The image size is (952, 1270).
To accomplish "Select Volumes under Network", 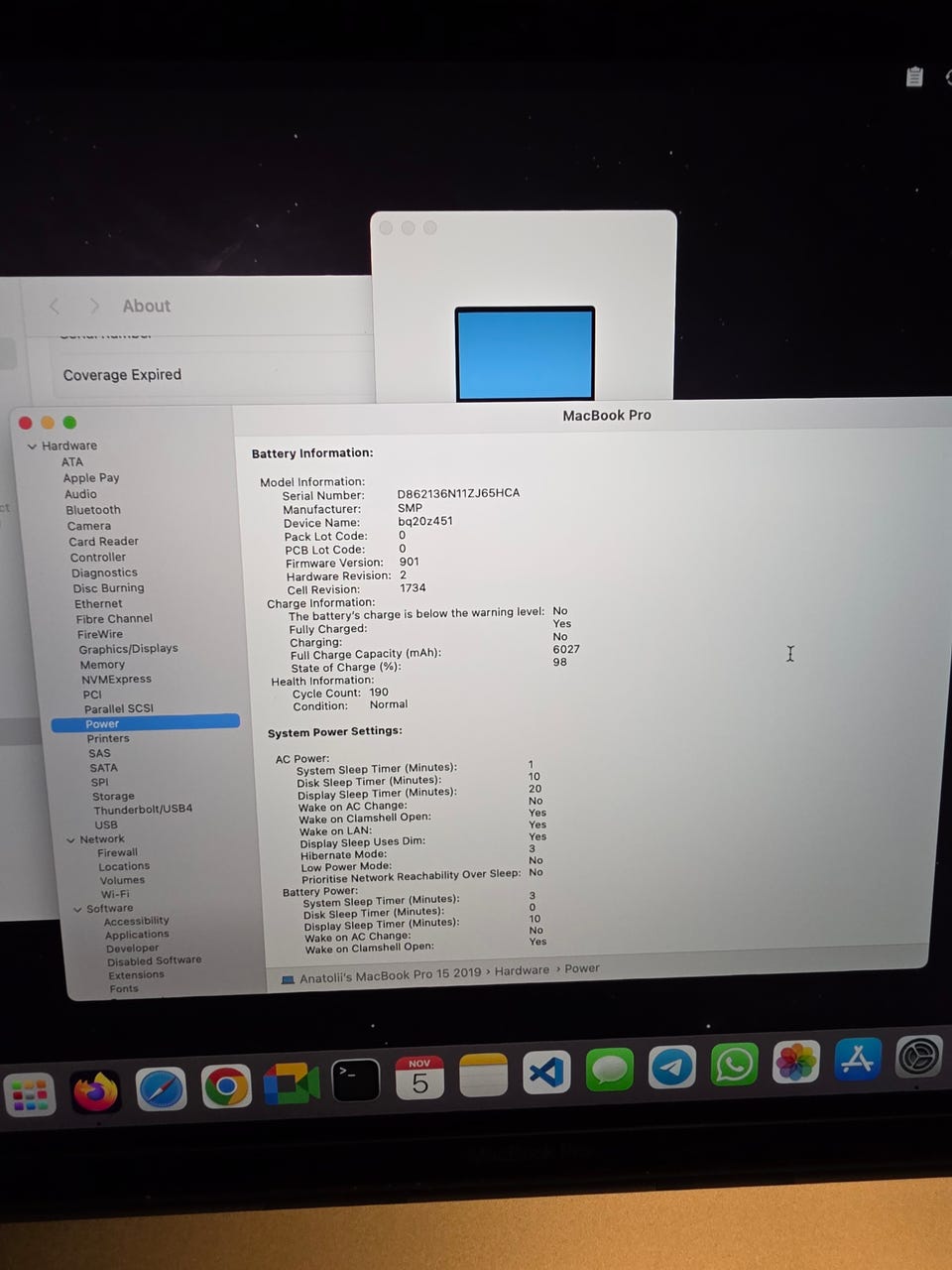I will [122, 881].
